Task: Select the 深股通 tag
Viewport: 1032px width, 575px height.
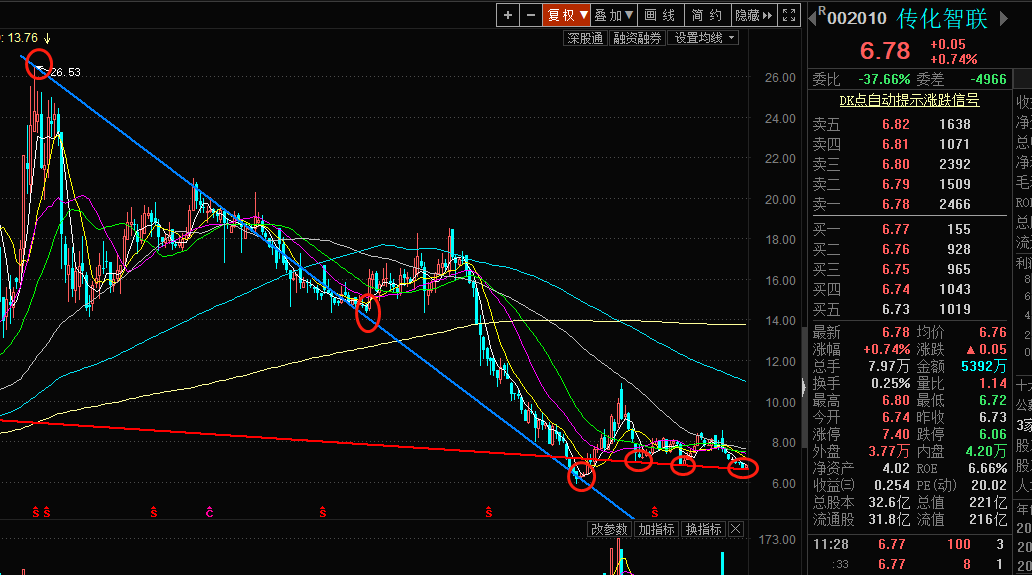Action: coord(584,38)
